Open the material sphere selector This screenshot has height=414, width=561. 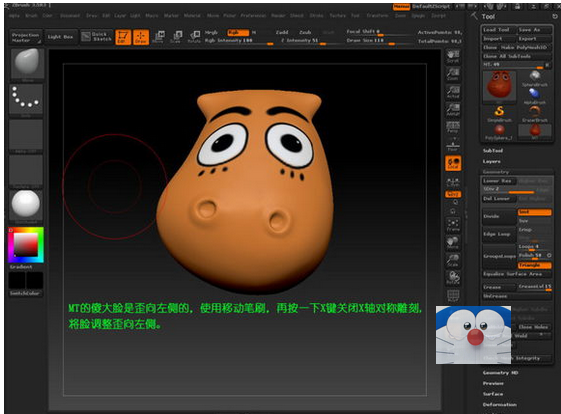click(x=26, y=205)
